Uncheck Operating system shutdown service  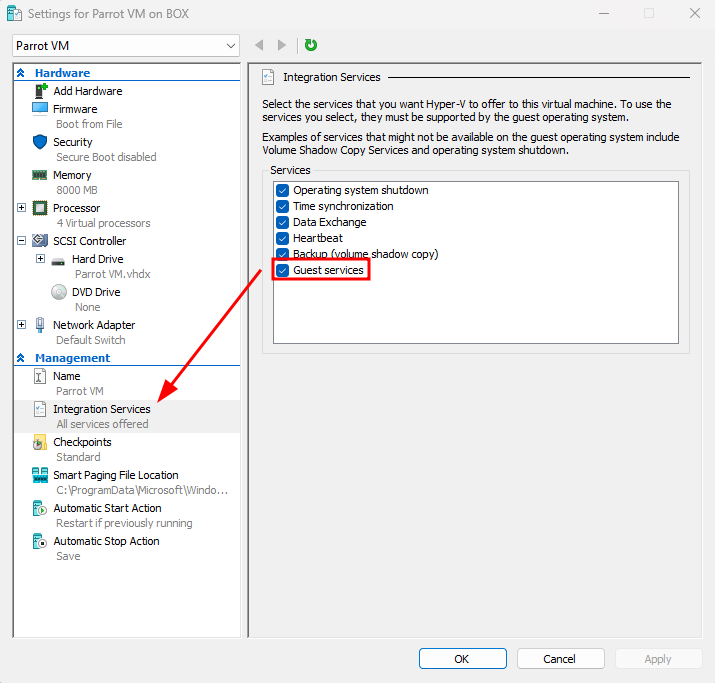(282, 190)
